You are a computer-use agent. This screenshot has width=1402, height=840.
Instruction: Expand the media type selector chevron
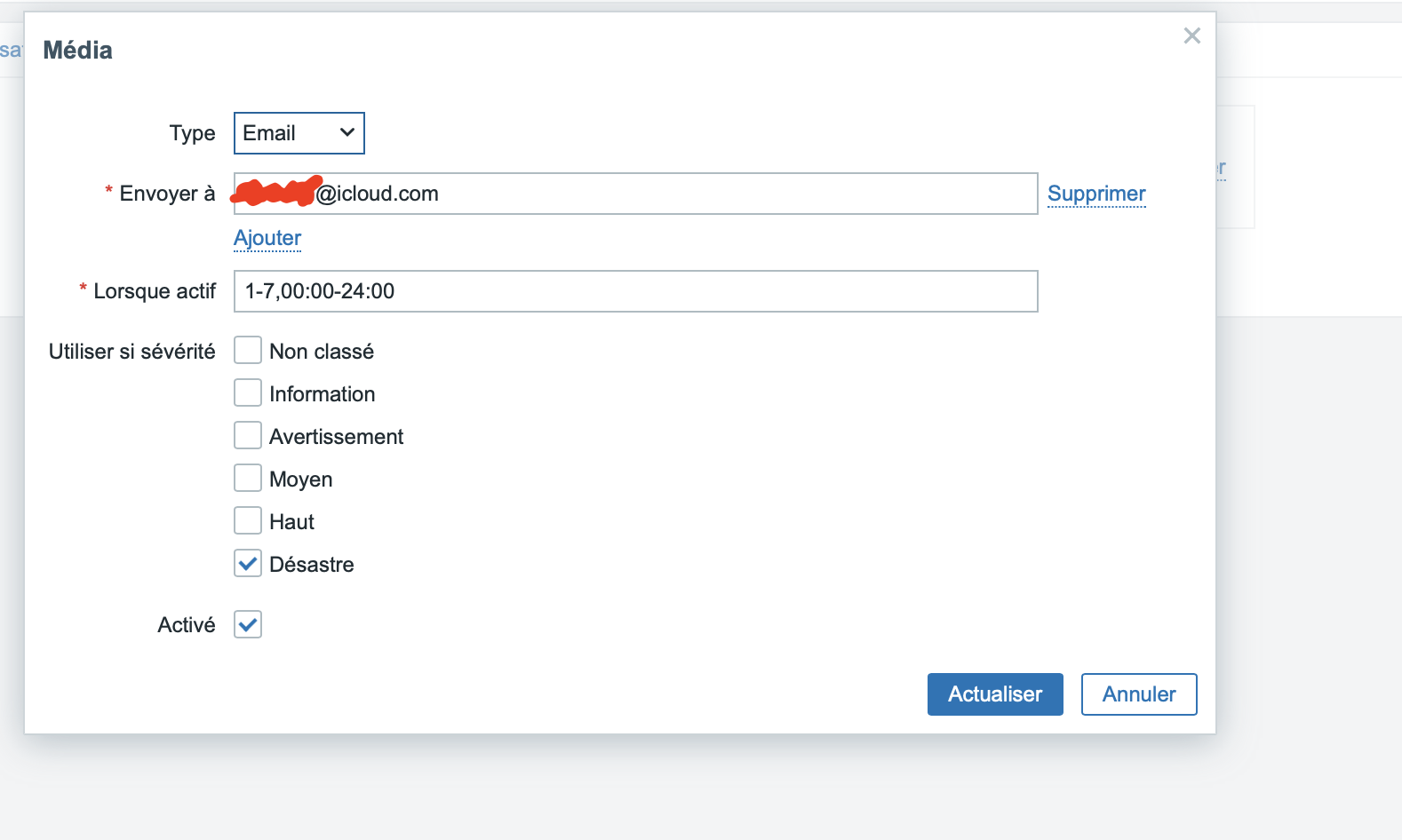(x=347, y=132)
